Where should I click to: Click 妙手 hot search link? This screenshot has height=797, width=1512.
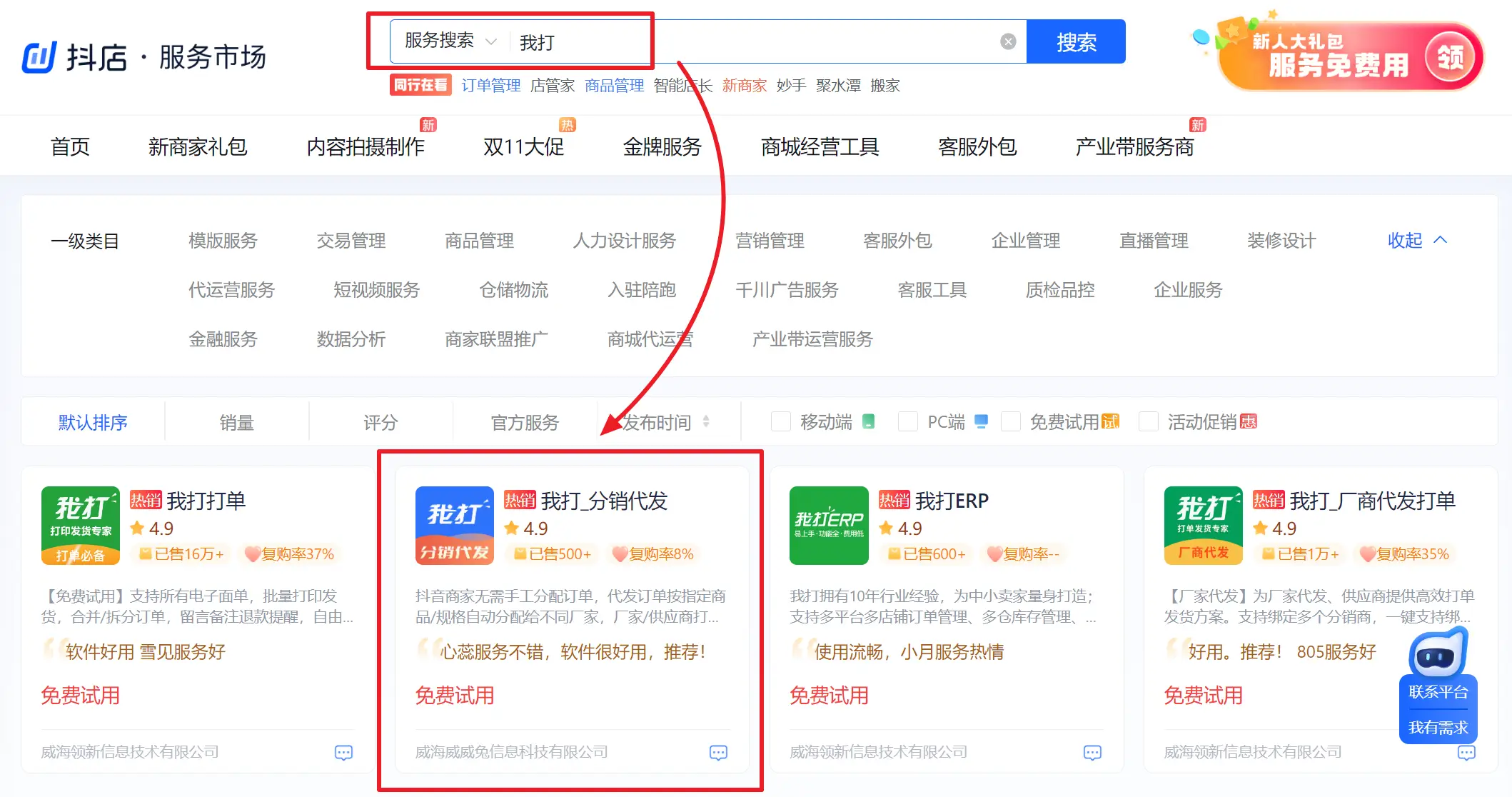pos(791,86)
